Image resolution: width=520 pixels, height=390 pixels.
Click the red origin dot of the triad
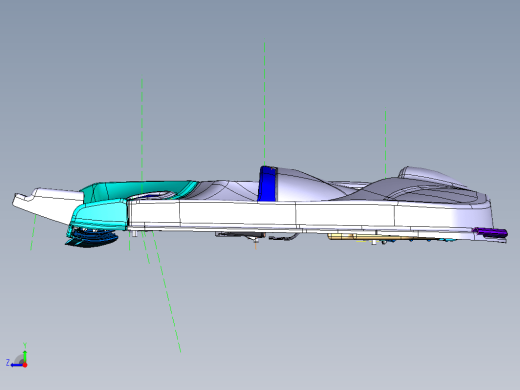coord(25,365)
